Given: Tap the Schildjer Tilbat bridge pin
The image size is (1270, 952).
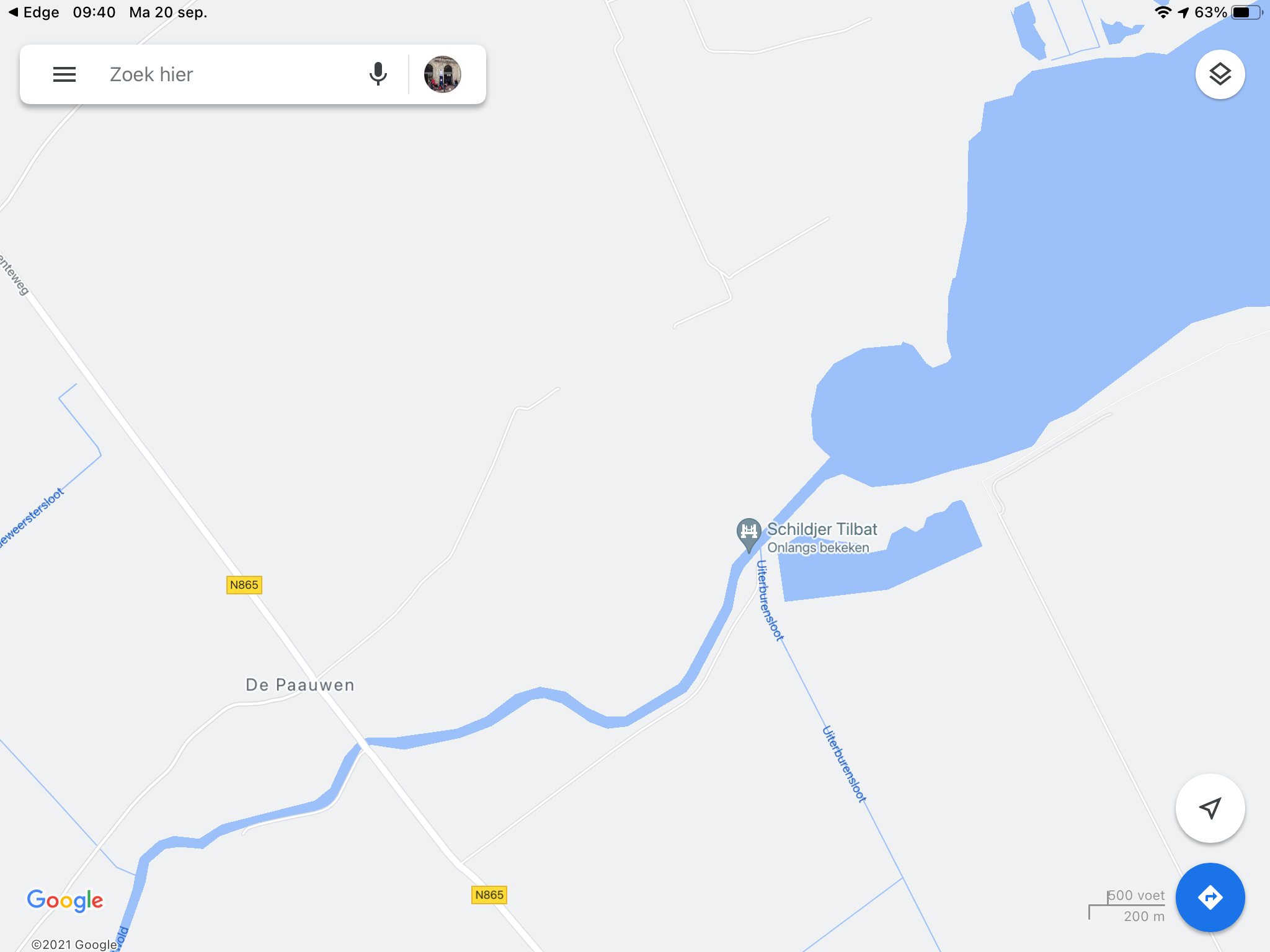Looking at the screenshot, I should (748, 534).
